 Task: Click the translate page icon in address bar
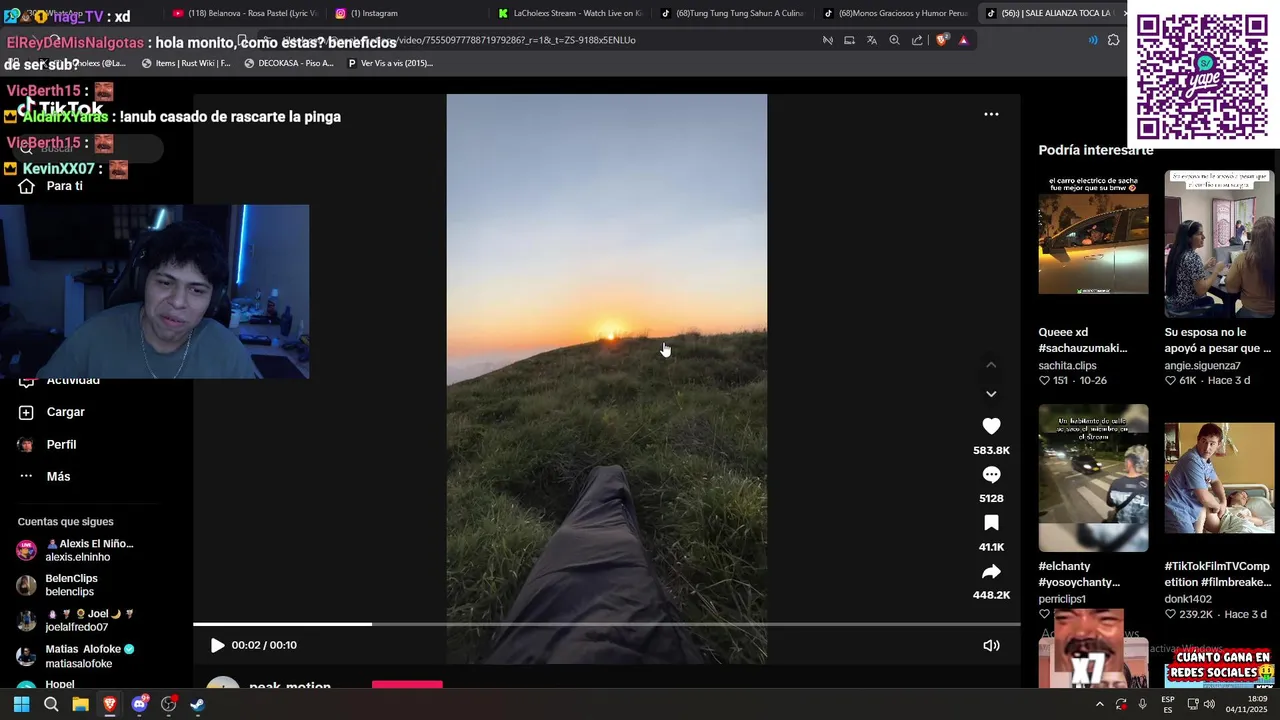tap(872, 40)
